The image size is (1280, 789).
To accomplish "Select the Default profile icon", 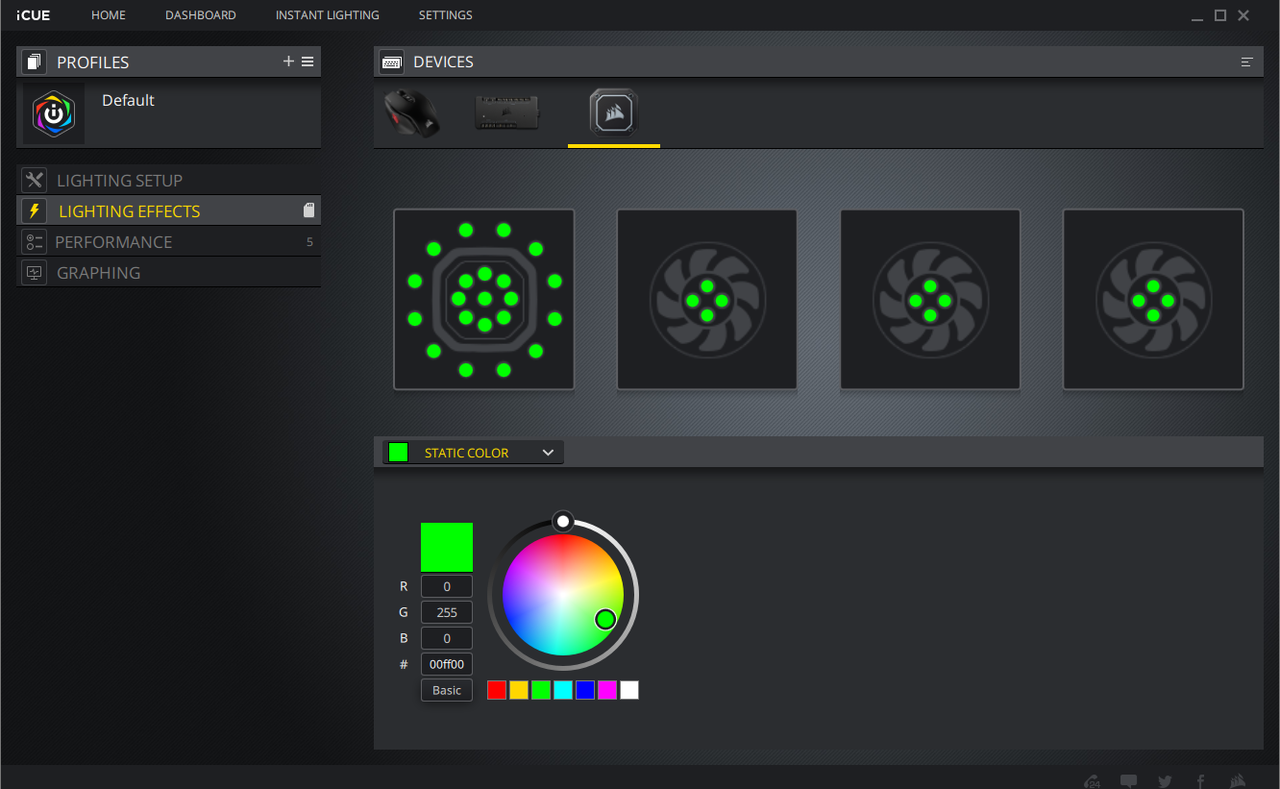I will click(54, 115).
